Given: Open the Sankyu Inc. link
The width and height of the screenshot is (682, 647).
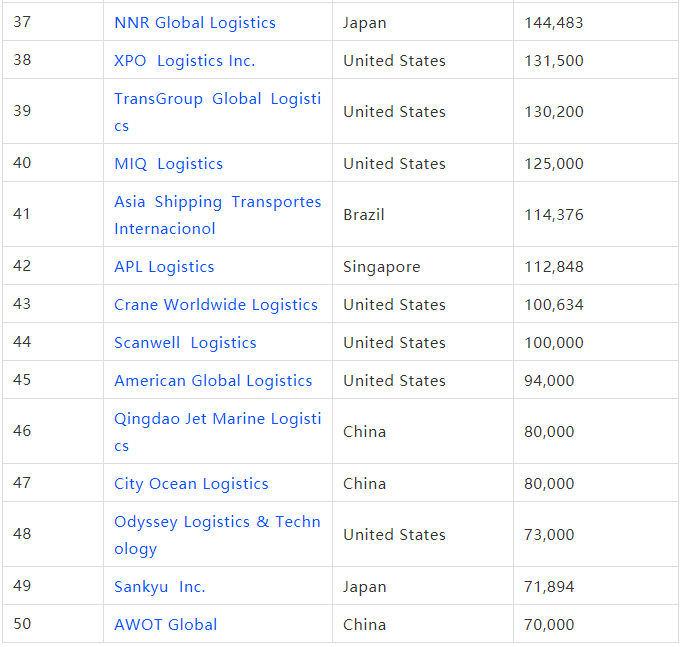Looking at the screenshot, I should (x=159, y=587).
